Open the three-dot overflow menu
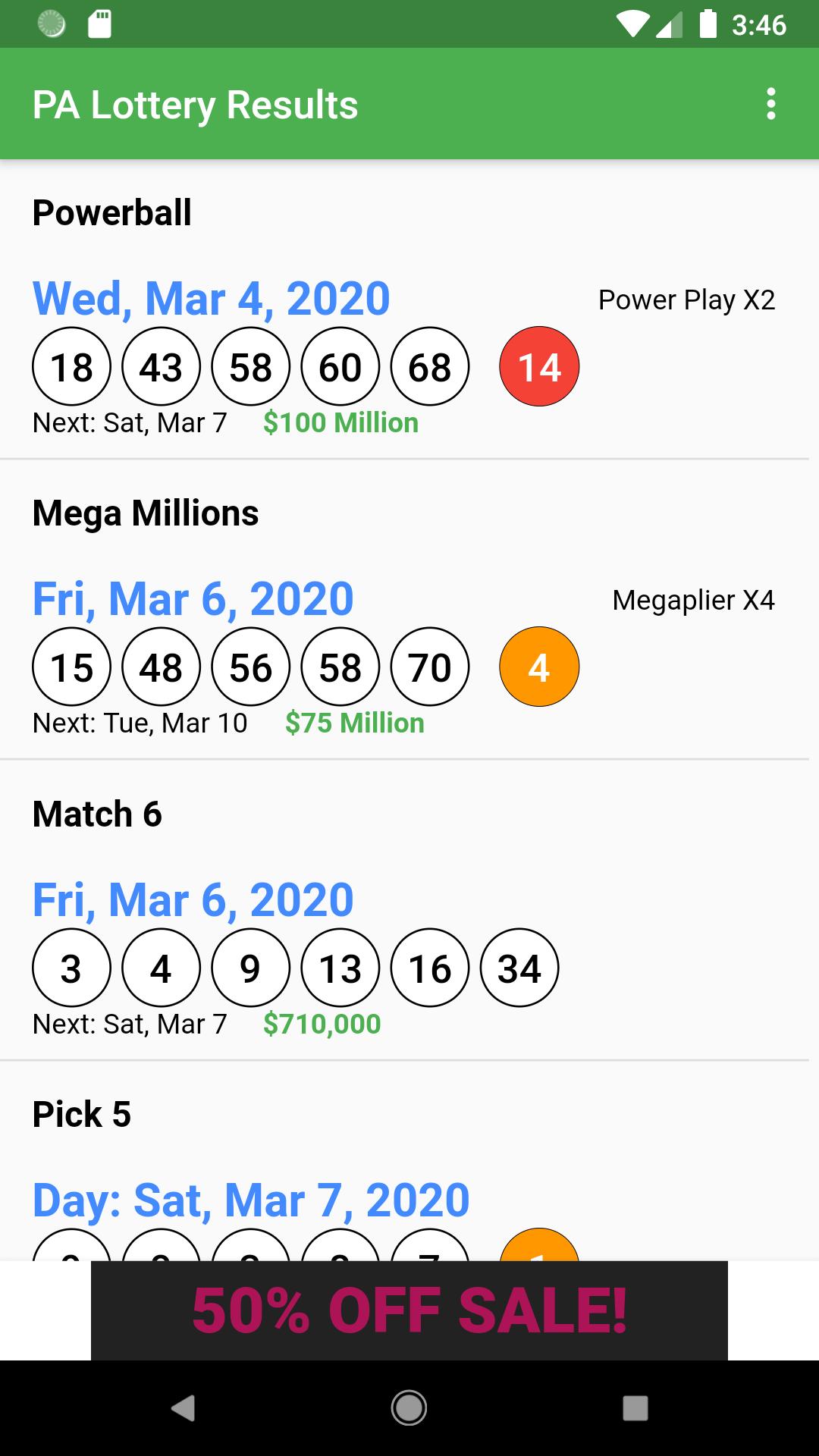This screenshot has width=819, height=1456. tap(770, 104)
